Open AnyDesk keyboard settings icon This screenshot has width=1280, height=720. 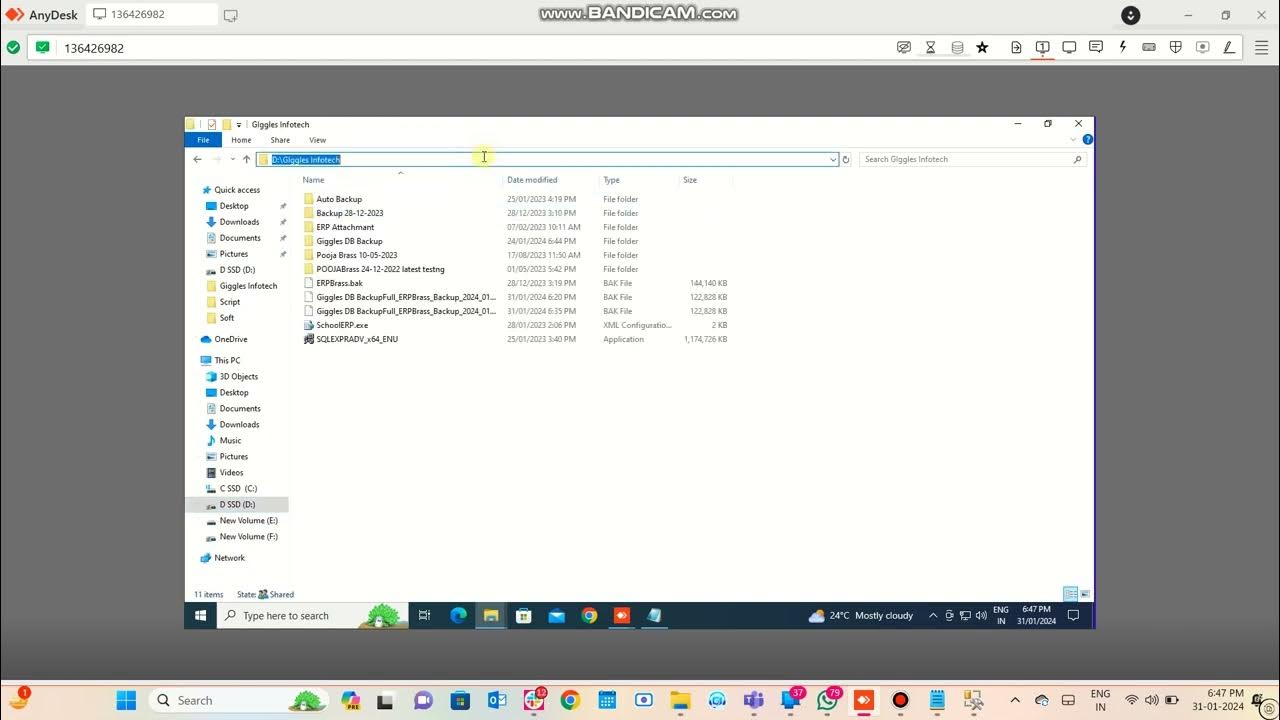pyautogui.click(x=1149, y=47)
